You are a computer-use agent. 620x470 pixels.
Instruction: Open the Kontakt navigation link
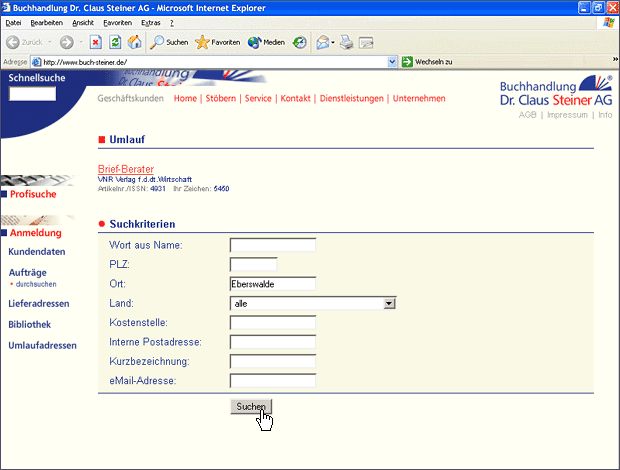[x=295, y=98]
